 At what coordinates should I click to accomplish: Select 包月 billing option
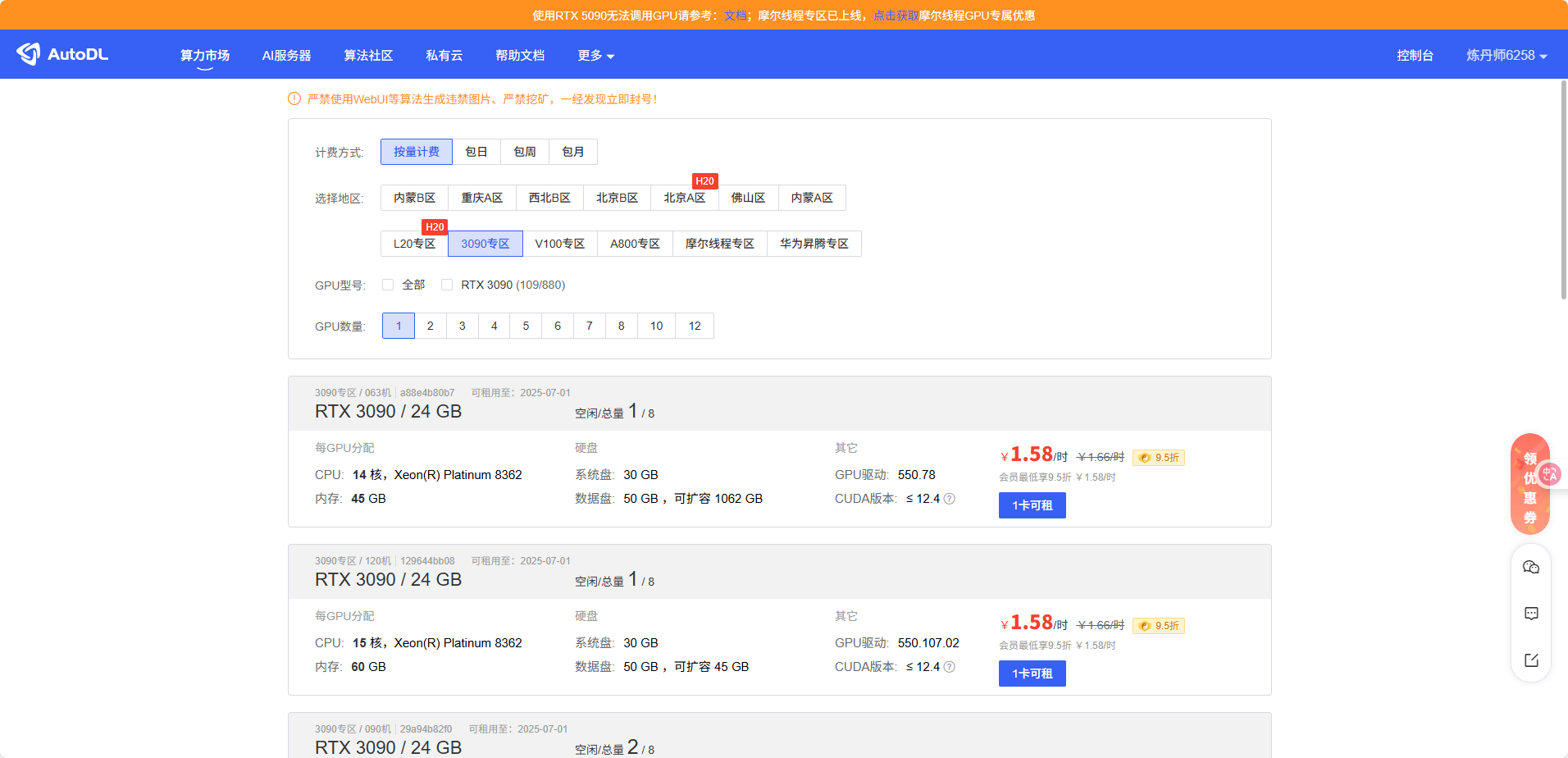tap(572, 152)
